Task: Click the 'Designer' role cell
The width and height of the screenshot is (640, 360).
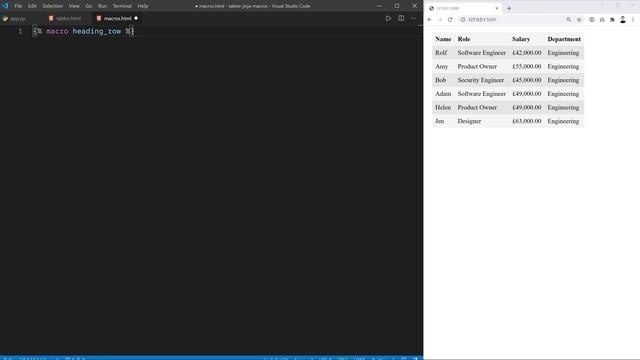Action: point(469,121)
